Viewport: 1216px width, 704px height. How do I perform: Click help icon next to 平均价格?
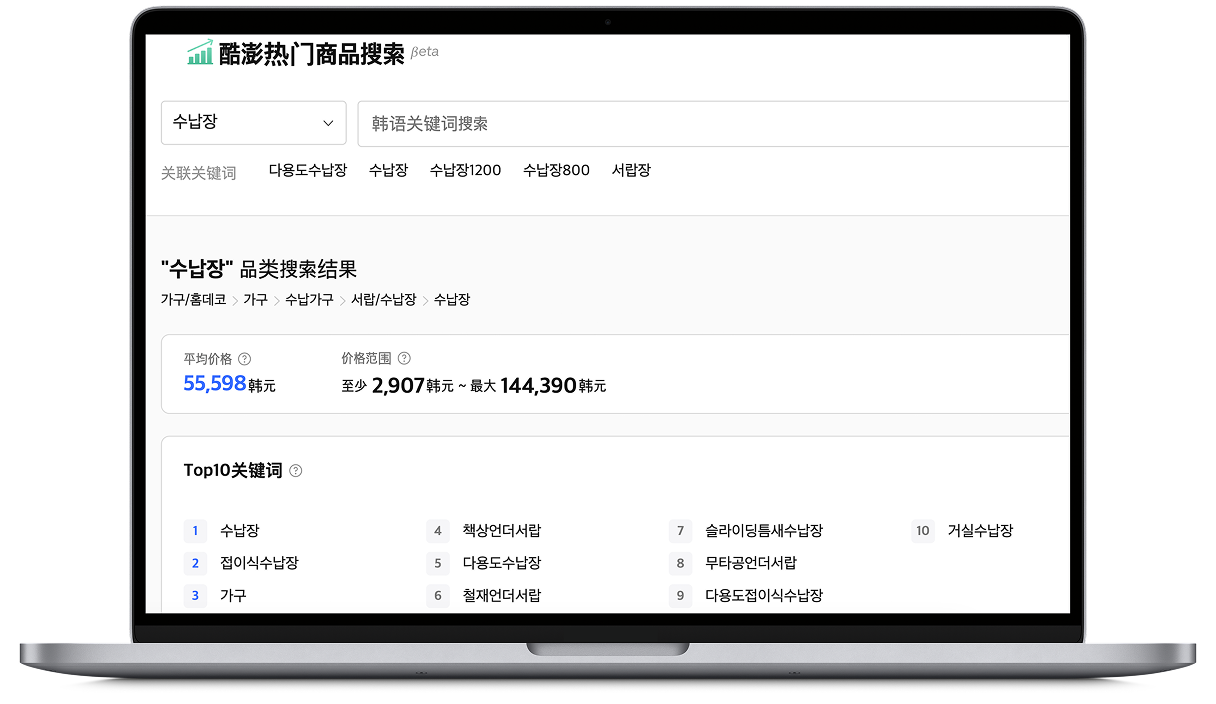245,359
